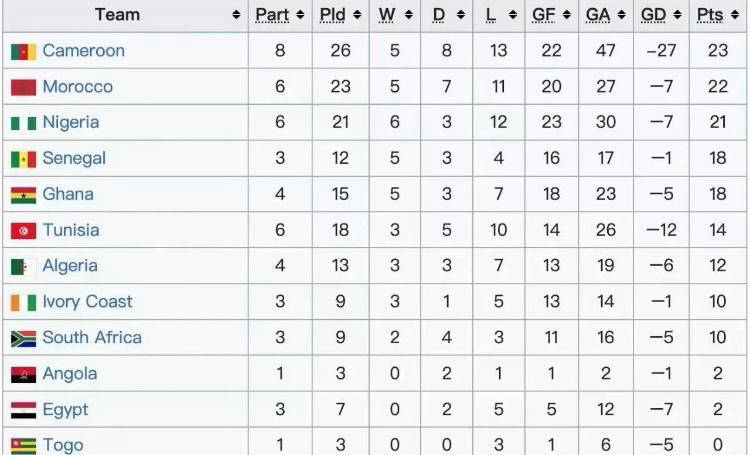Screen dimensions: 750x455
Task: Click the Togo team link
Action: (62, 445)
